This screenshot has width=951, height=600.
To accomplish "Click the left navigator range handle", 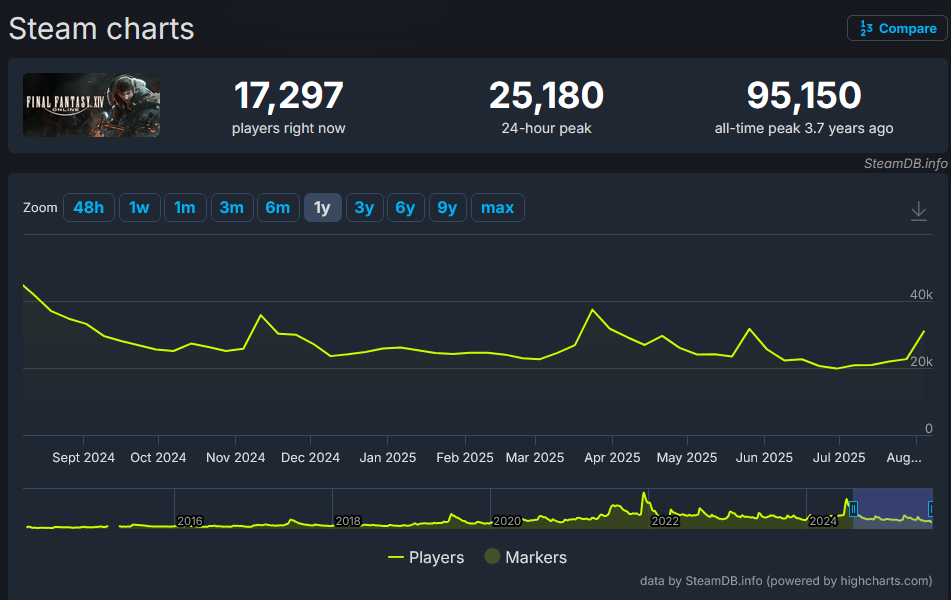I will click(x=853, y=508).
